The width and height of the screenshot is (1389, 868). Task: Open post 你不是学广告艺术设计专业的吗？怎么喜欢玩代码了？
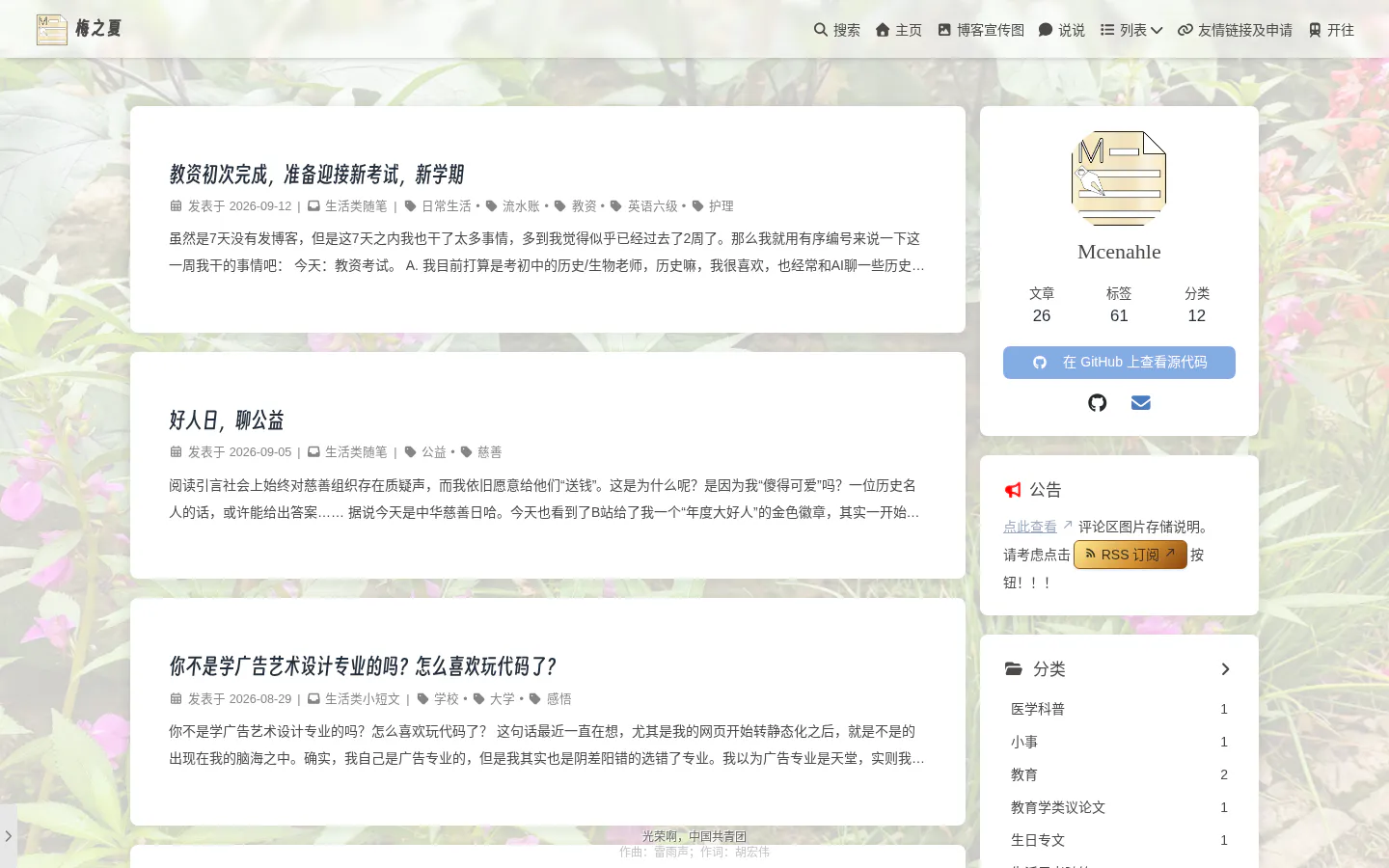pyautogui.click(x=363, y=666)
